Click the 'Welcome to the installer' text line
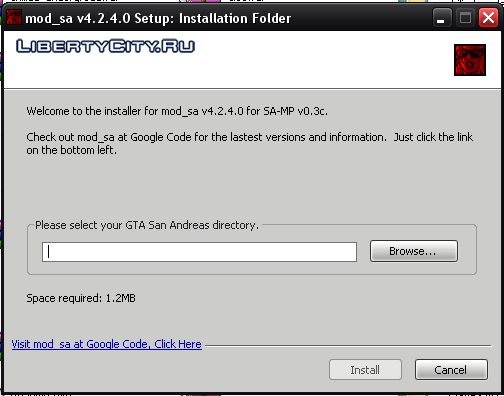 click(x=177, y=111)
